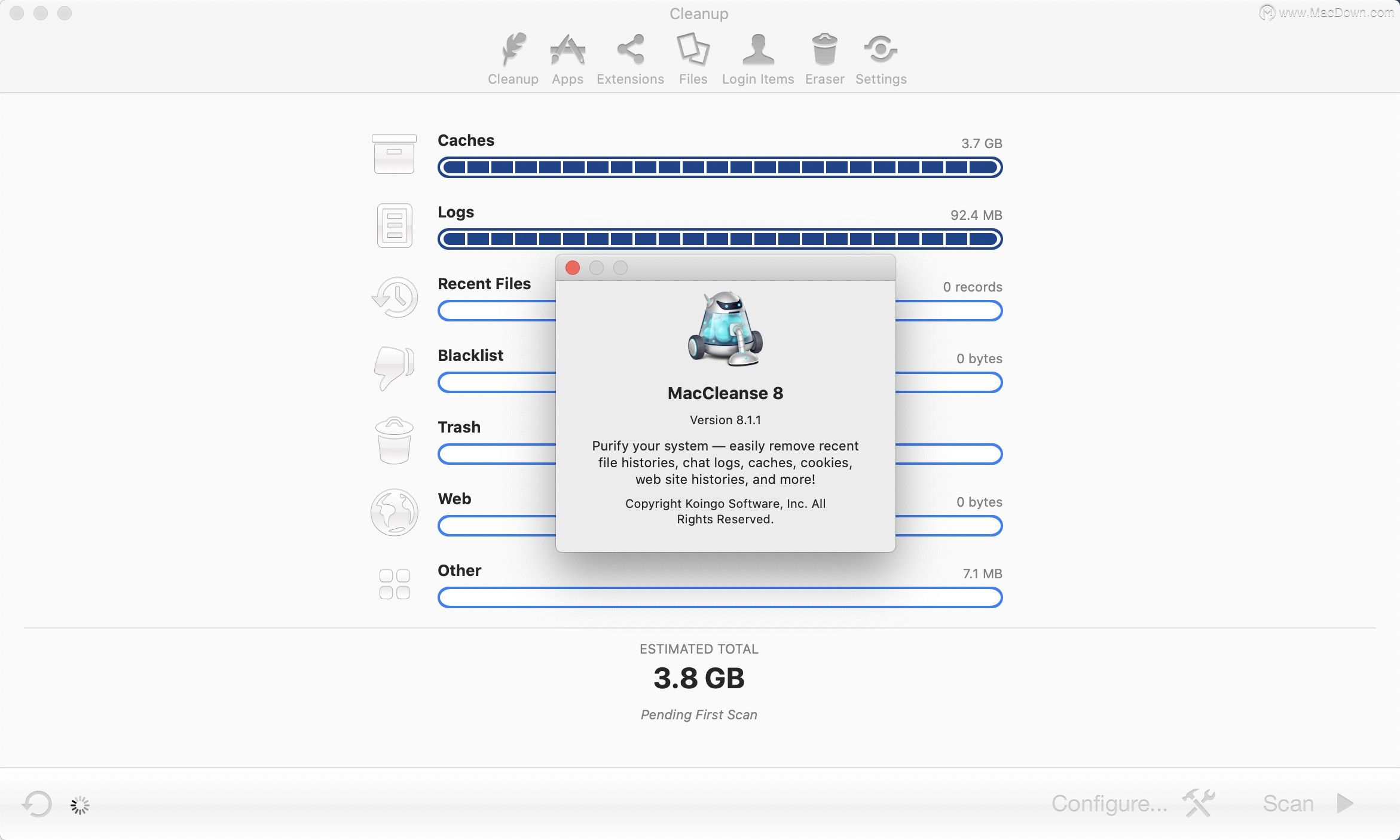Click the Pending First Scan status text
Screen dimensions: 1400x840
click(x=699, y=715)
